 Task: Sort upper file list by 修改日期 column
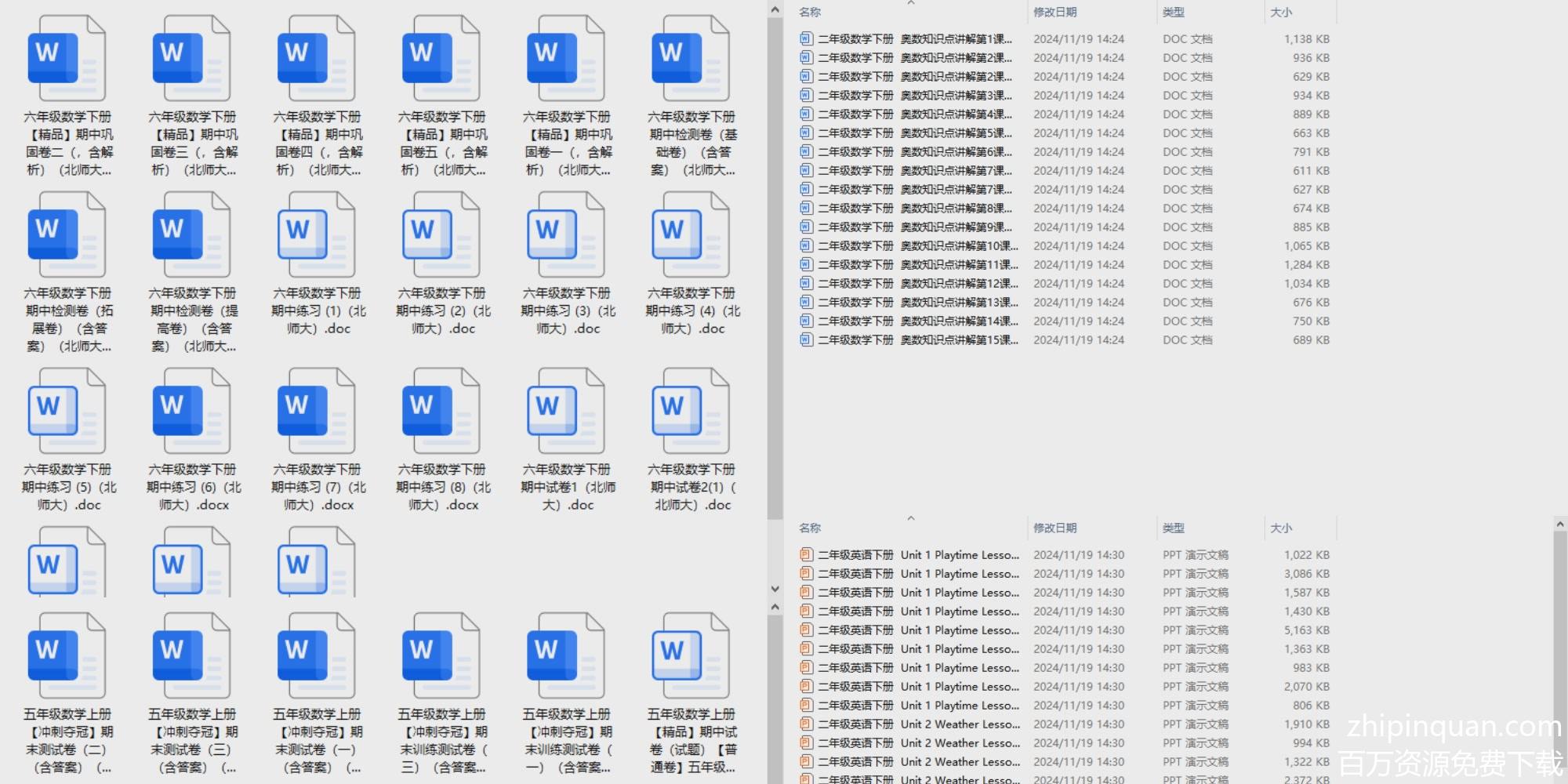pos(1054,13)
